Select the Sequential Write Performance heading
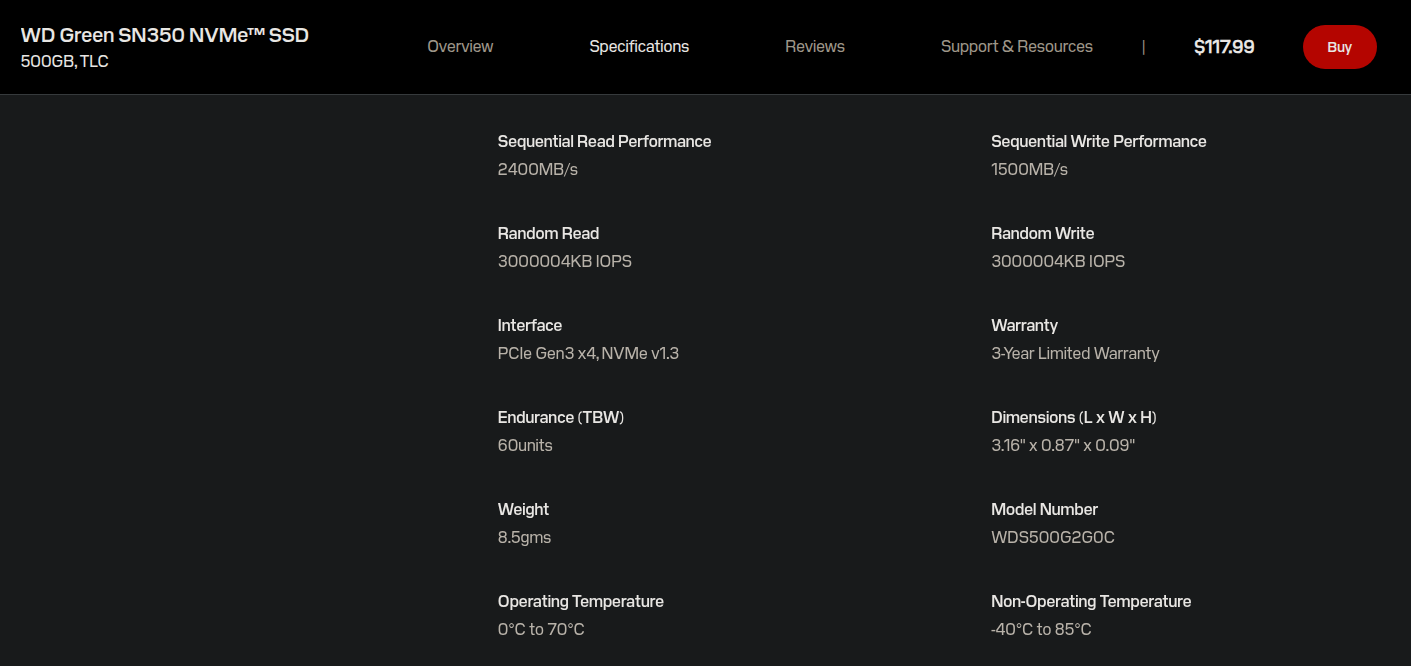 click(1099, 141)
